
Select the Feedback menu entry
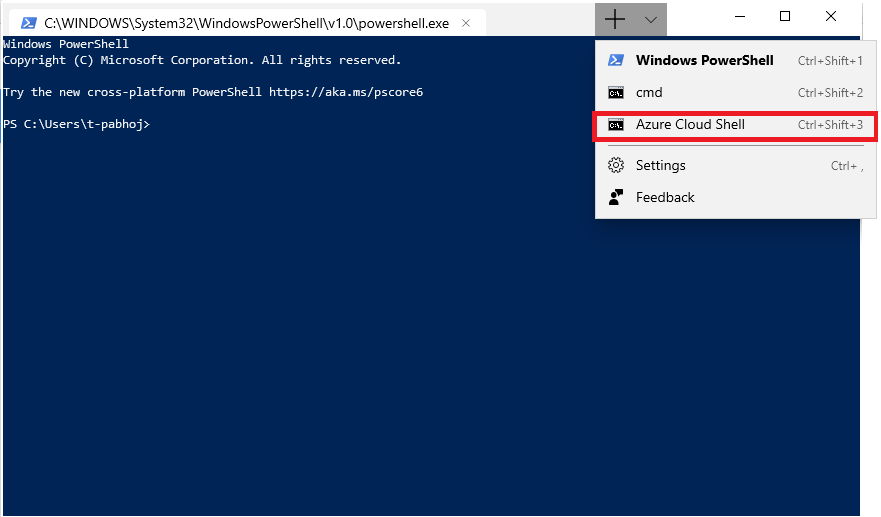[665, 197]
